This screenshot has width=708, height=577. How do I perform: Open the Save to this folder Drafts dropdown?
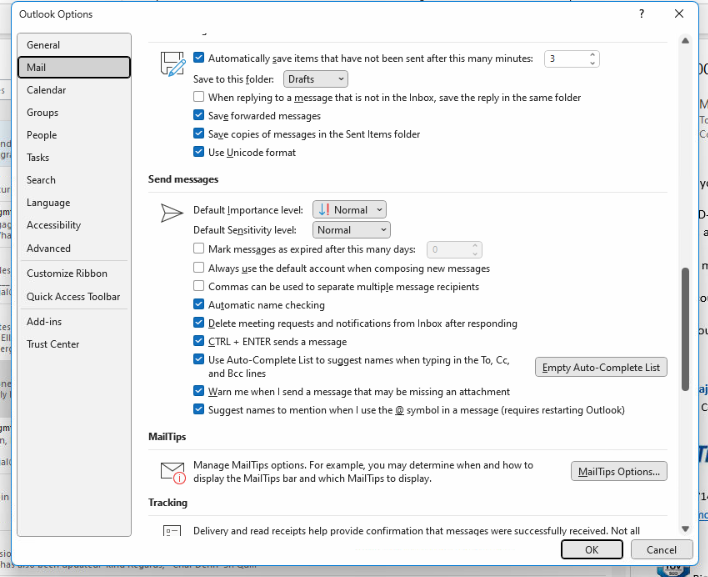[315, 79]
